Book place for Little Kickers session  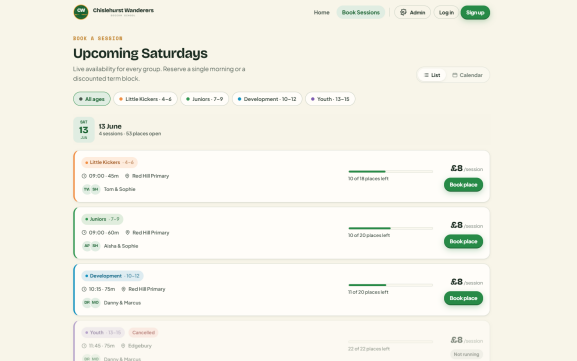pos(463,185)
